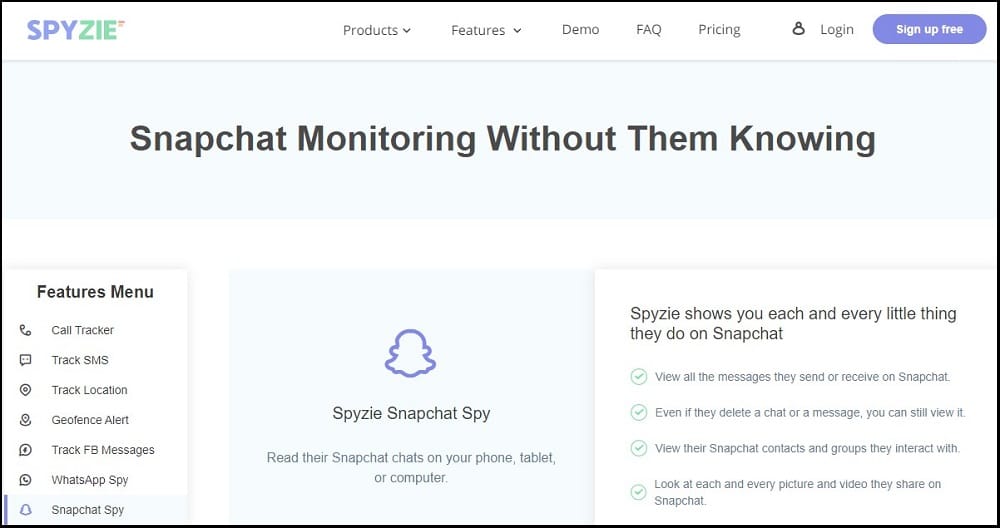Click the Track Location pin icon
Viewport: 1000px width, 528px height.
26,390
